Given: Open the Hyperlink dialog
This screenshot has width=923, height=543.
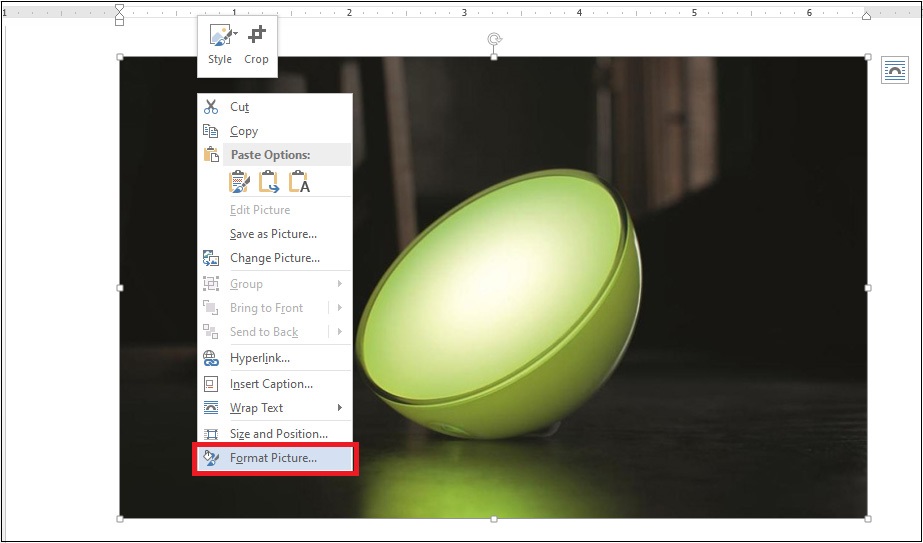Looking at the screenshot, I should [260, 358].
